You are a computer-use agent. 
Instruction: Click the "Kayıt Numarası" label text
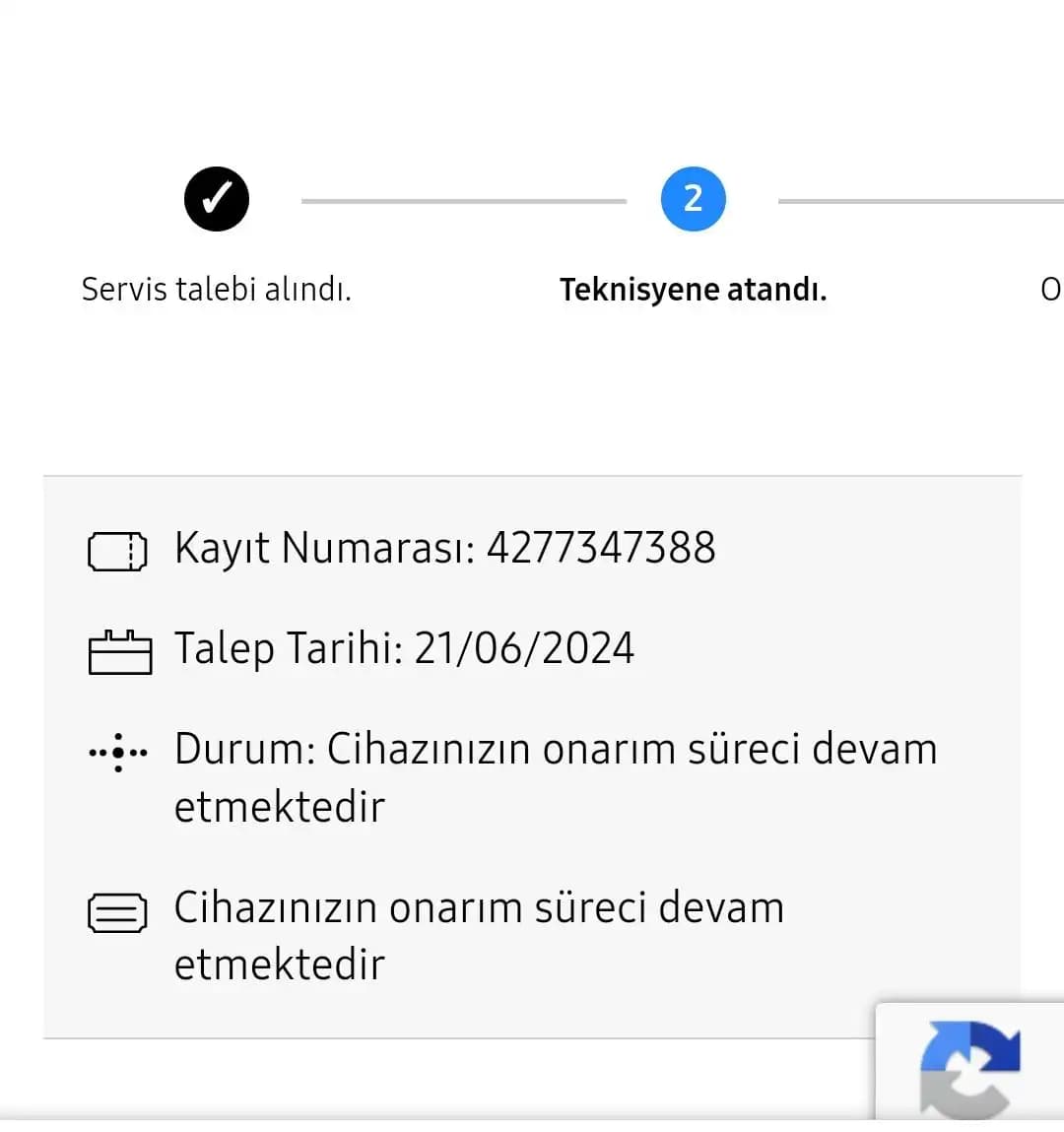[x=315, y=549]
